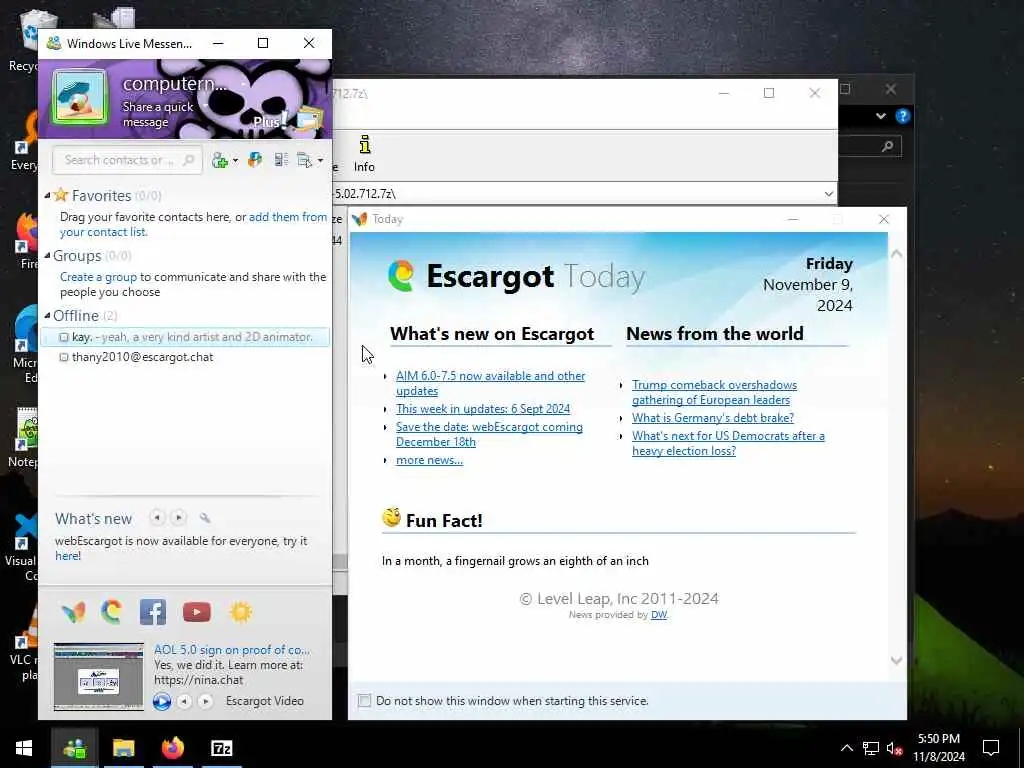Go to next Escargot Video item
This screenshot has width=1024, height=768.
206,701
